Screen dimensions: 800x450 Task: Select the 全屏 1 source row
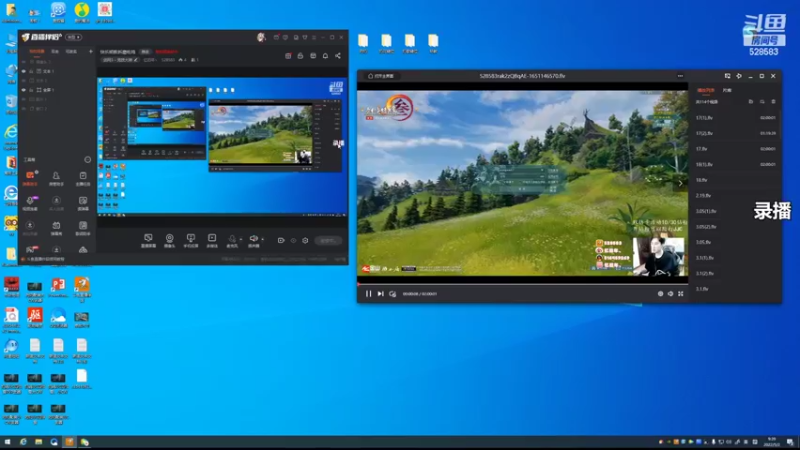(x=57, y=90)
